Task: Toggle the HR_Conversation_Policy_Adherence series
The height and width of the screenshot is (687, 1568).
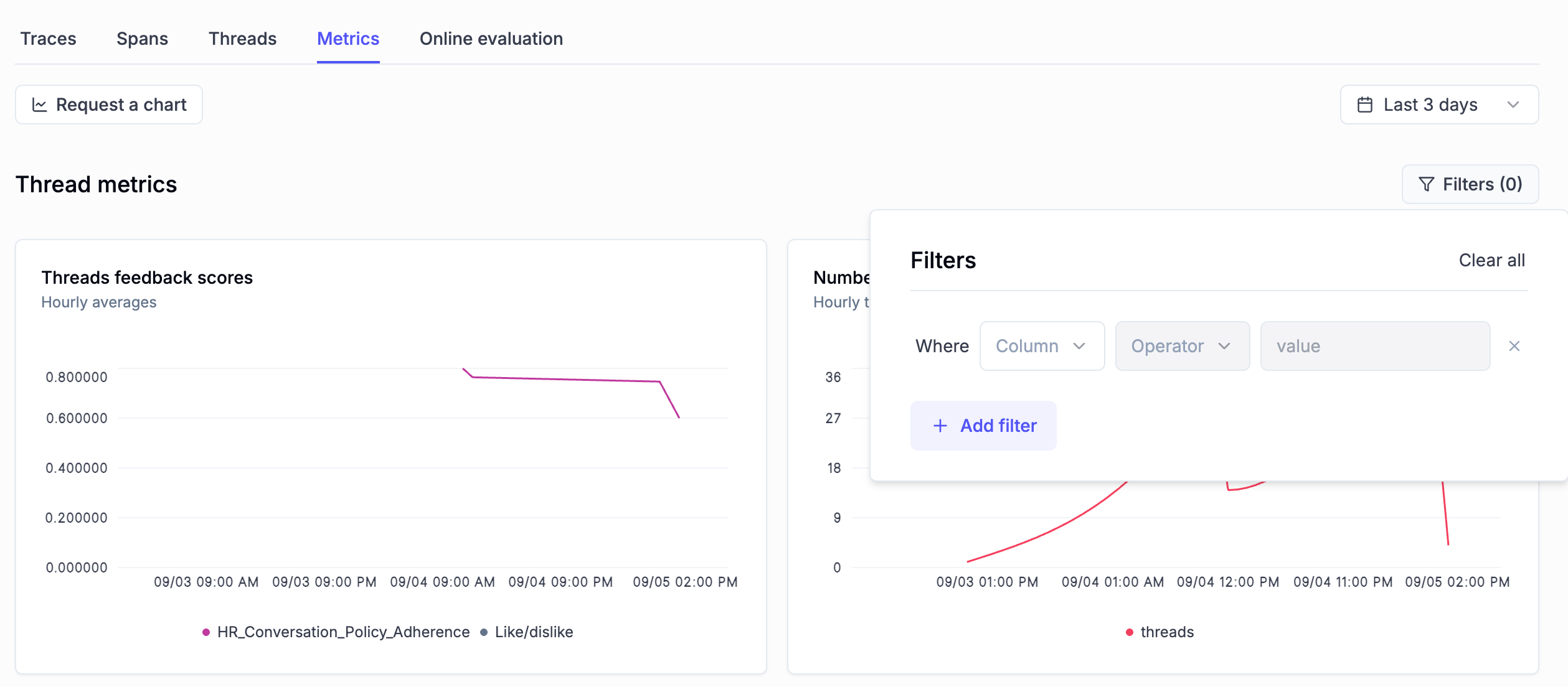Action: (342, 632)
